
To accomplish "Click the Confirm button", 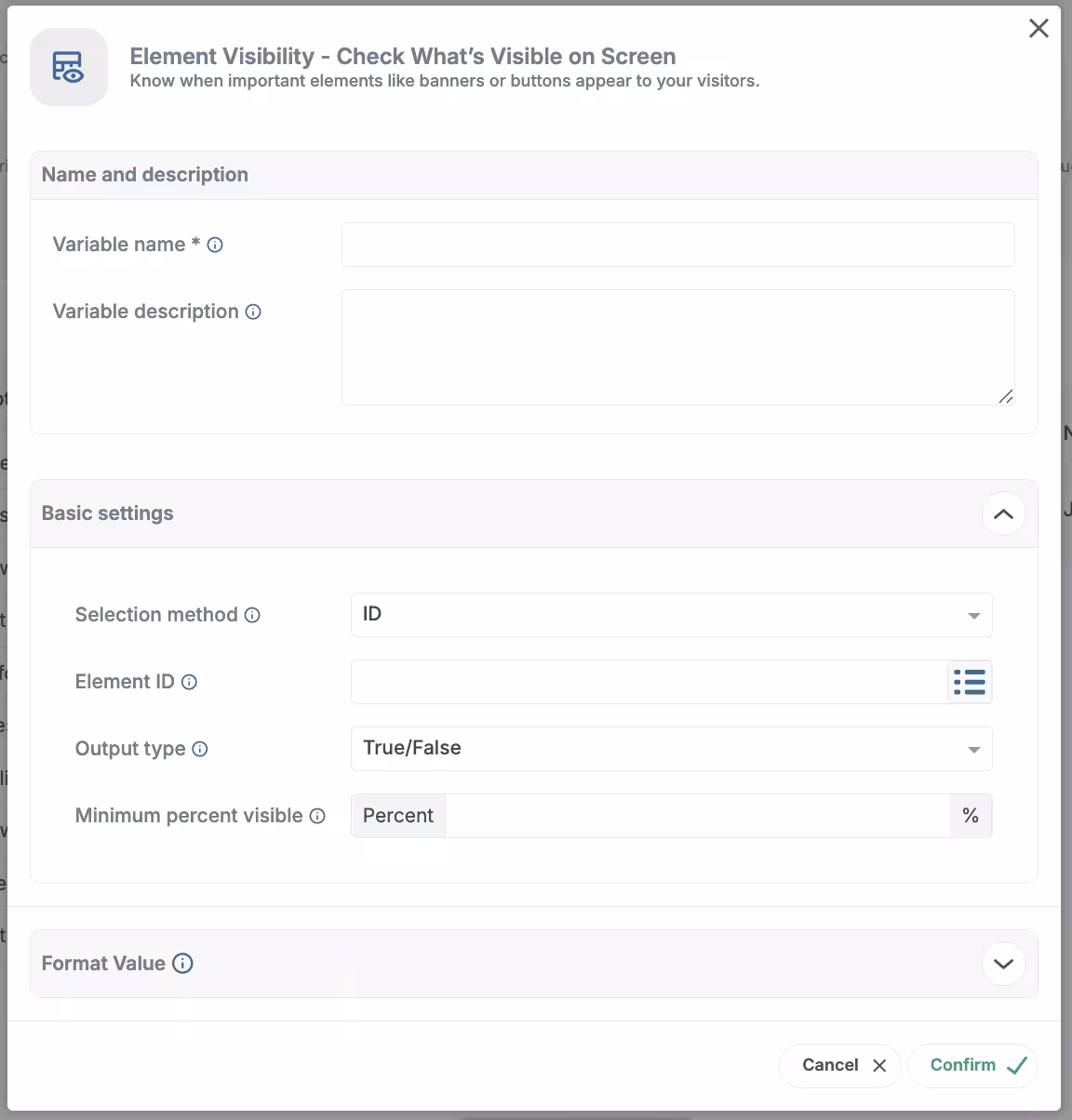I will [x=972, y=1065].
